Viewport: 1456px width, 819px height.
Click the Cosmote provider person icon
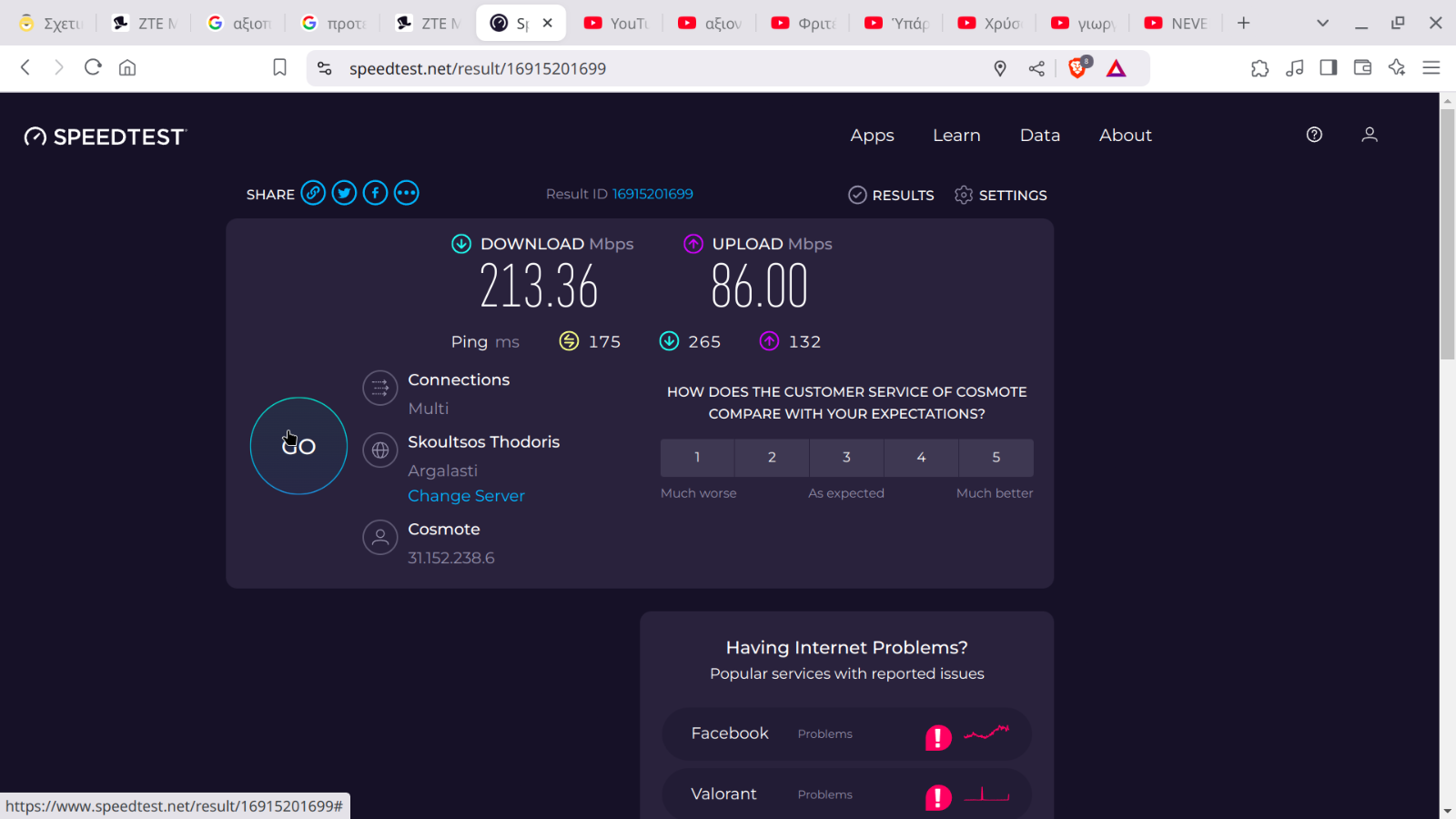(380, 537)
